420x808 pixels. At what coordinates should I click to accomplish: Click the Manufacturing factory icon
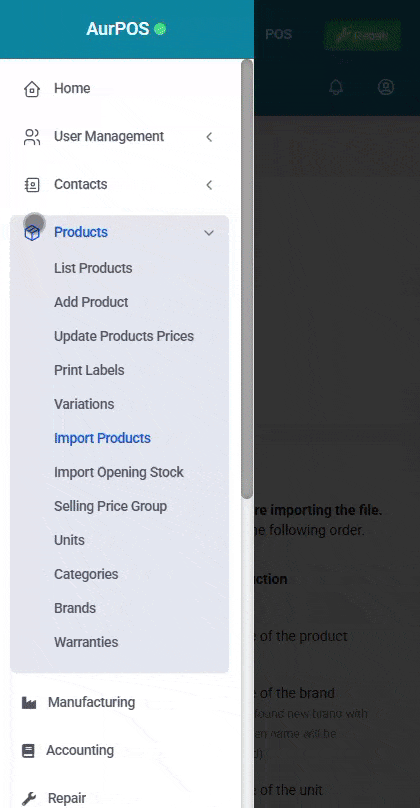tap(29, 702)
